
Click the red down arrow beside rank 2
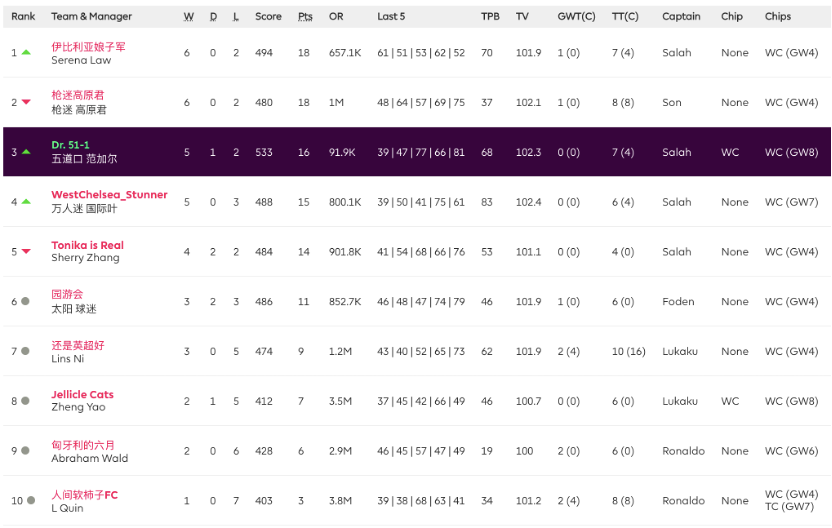(26, 102)
